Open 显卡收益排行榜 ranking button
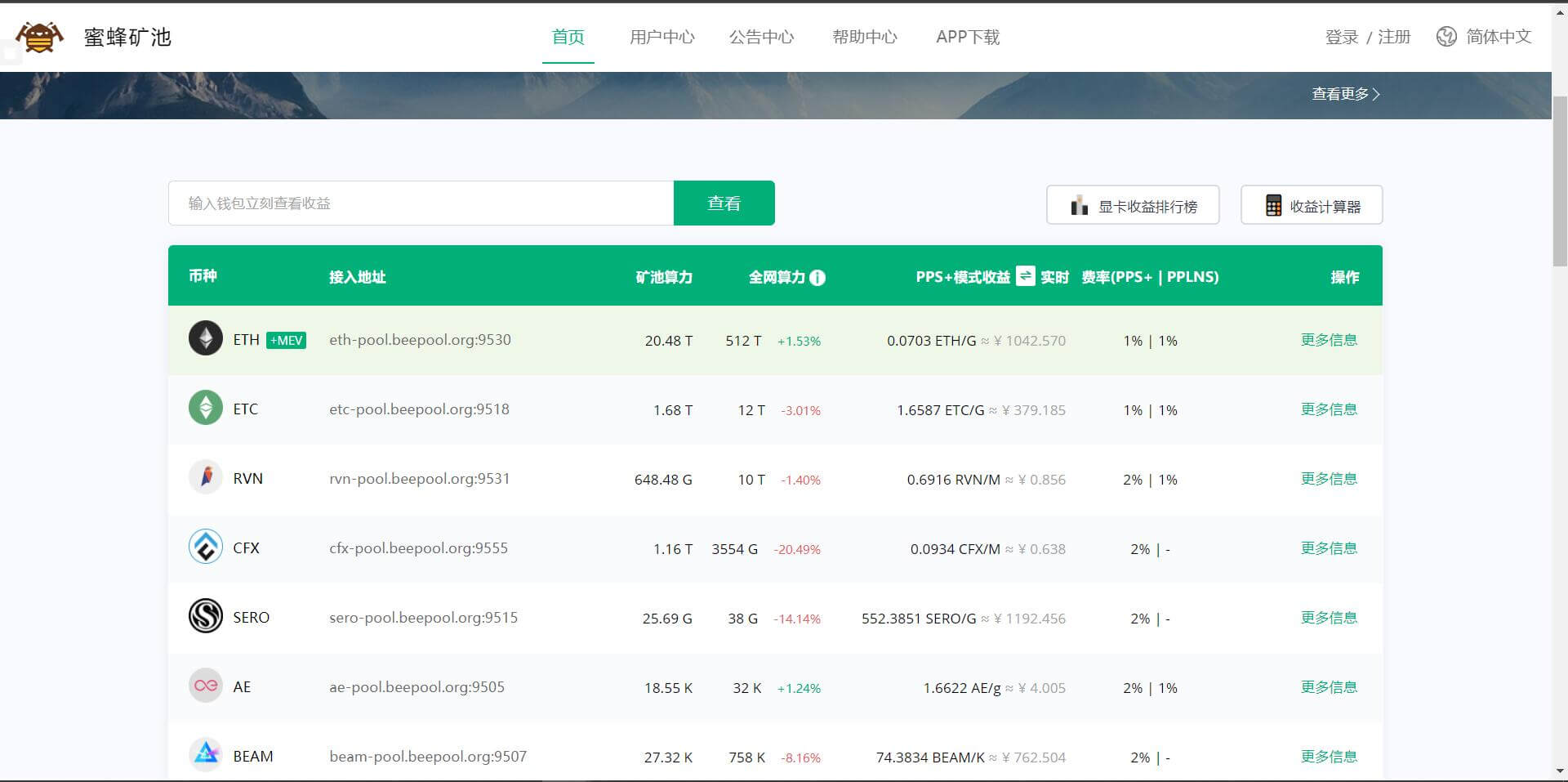This screenshot has width=1568, height=782. [x=1133, y=204]
